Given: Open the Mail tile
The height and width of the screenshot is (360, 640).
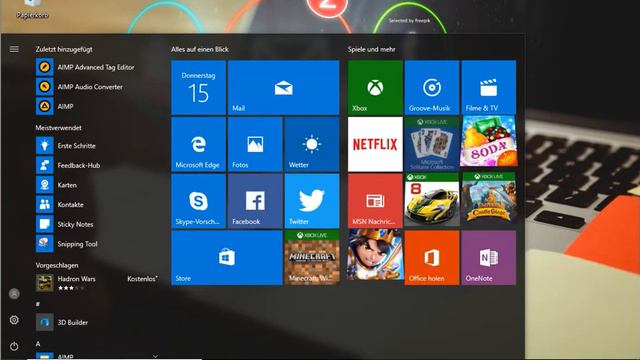Looking at the screenshot, I should point(284,87).
